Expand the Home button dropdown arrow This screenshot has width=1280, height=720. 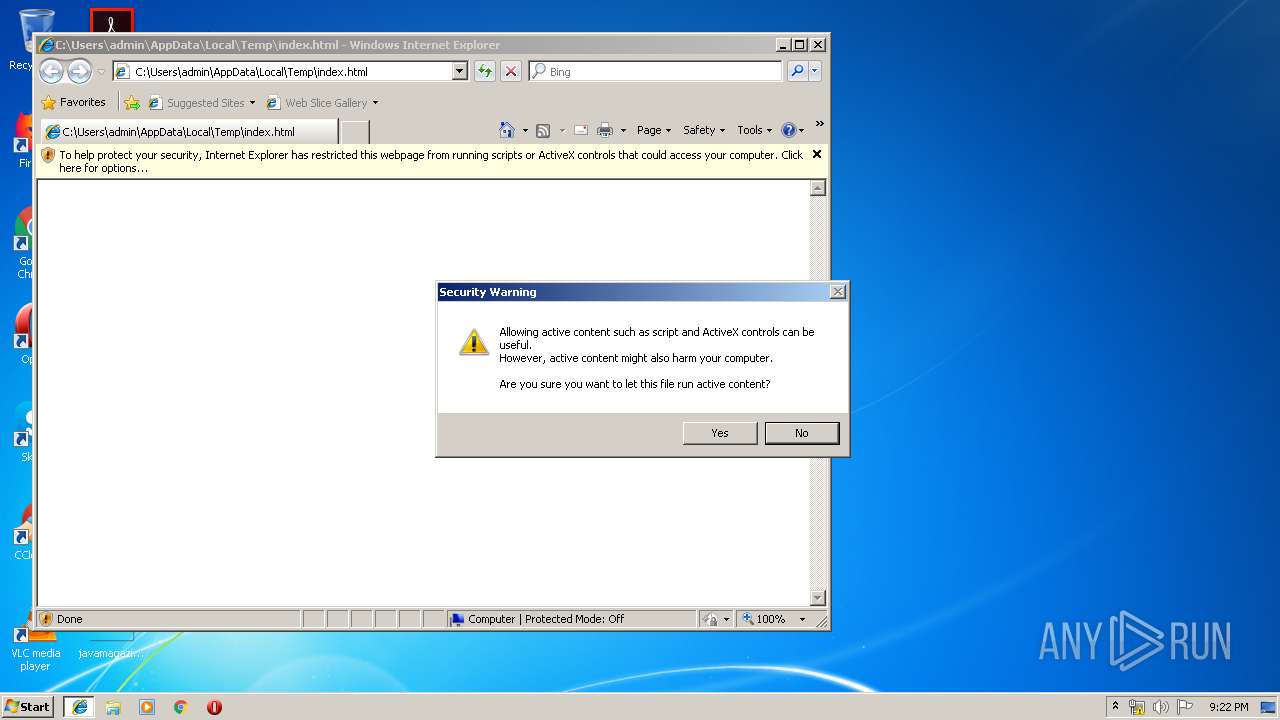pyautogui.click(x=525, y=131)
